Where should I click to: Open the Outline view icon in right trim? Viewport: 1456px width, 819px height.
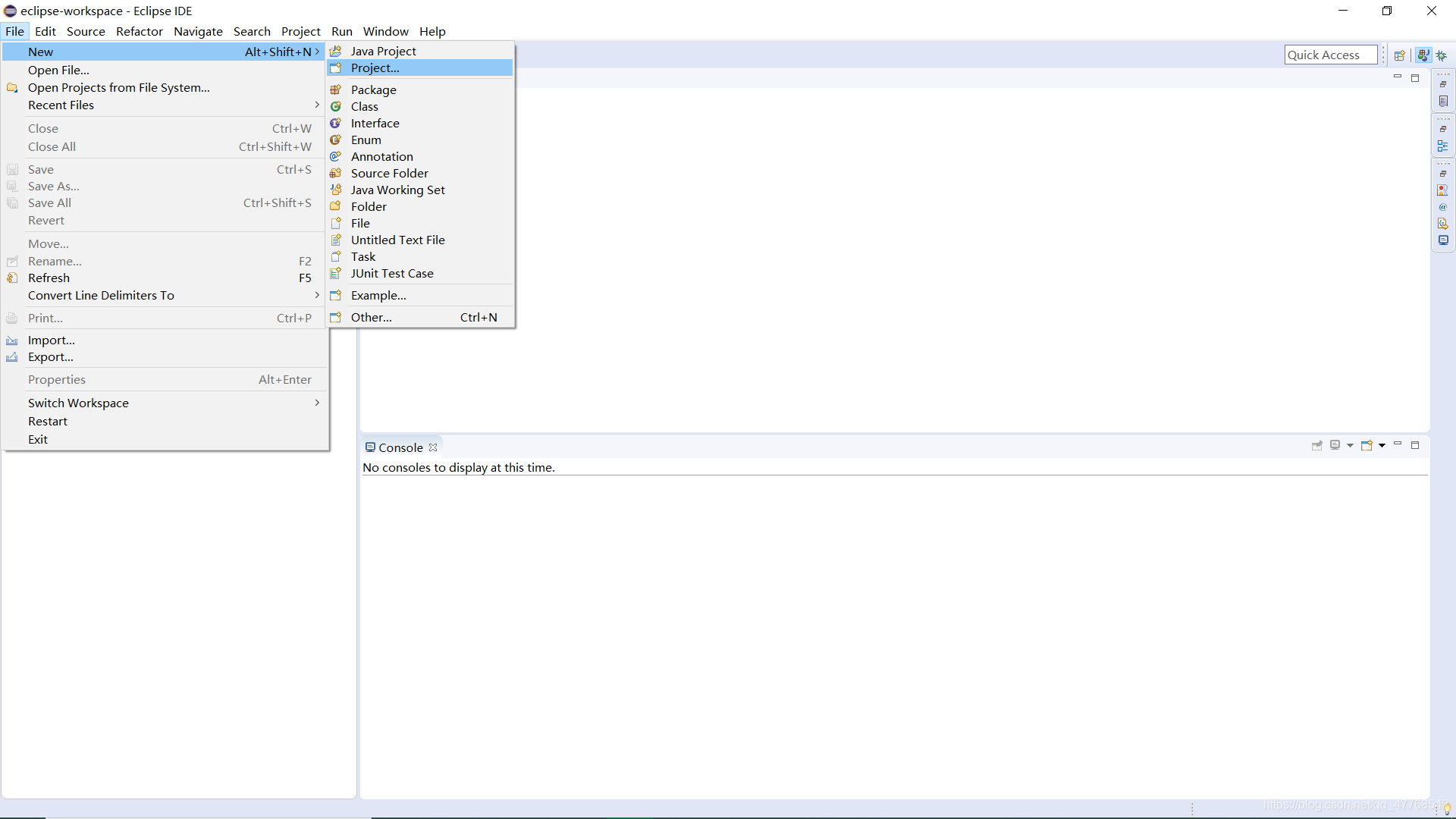(1443, 146)
